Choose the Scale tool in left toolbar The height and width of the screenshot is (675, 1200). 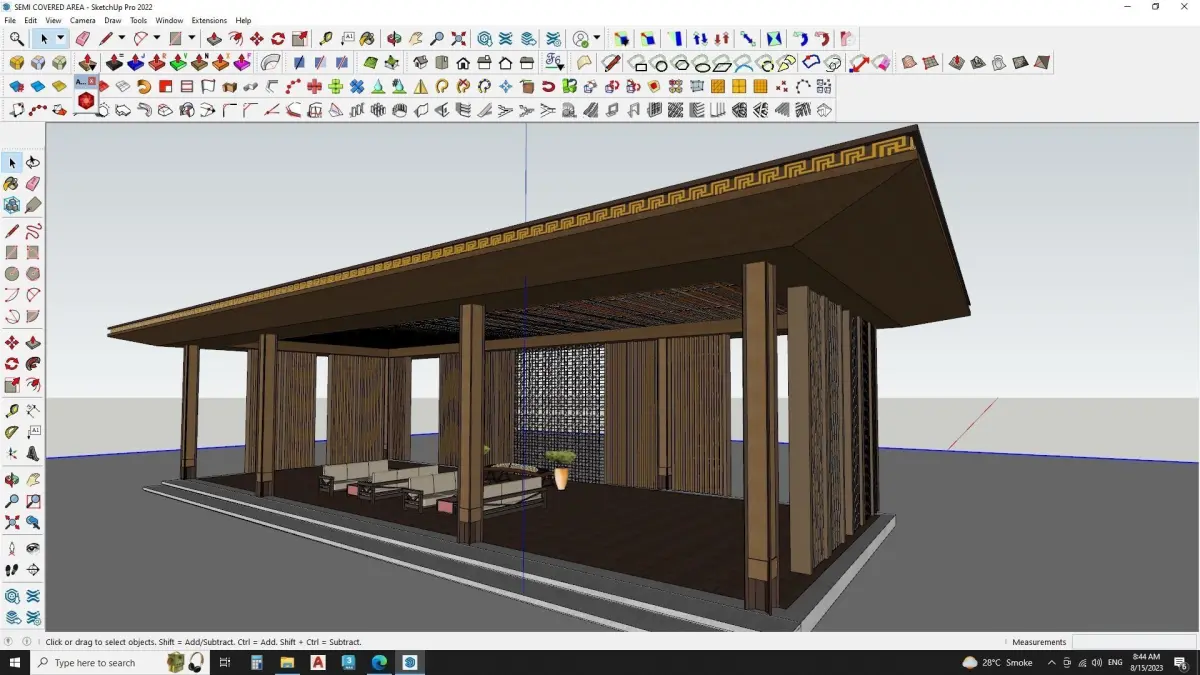click(x=12, y=385)
